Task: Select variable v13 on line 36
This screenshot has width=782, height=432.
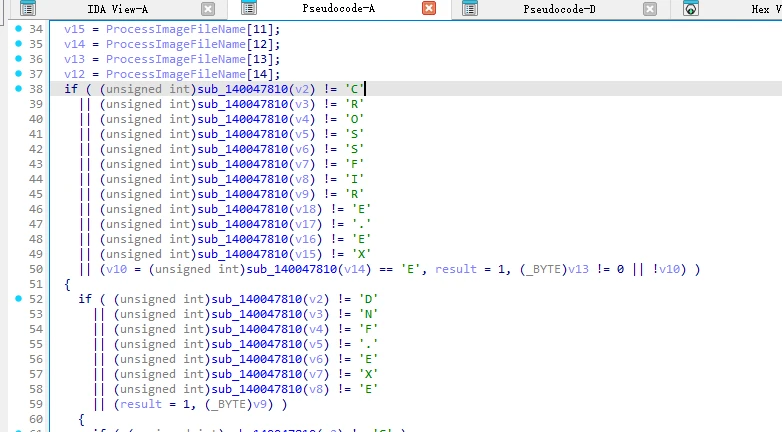Action: 74,59
